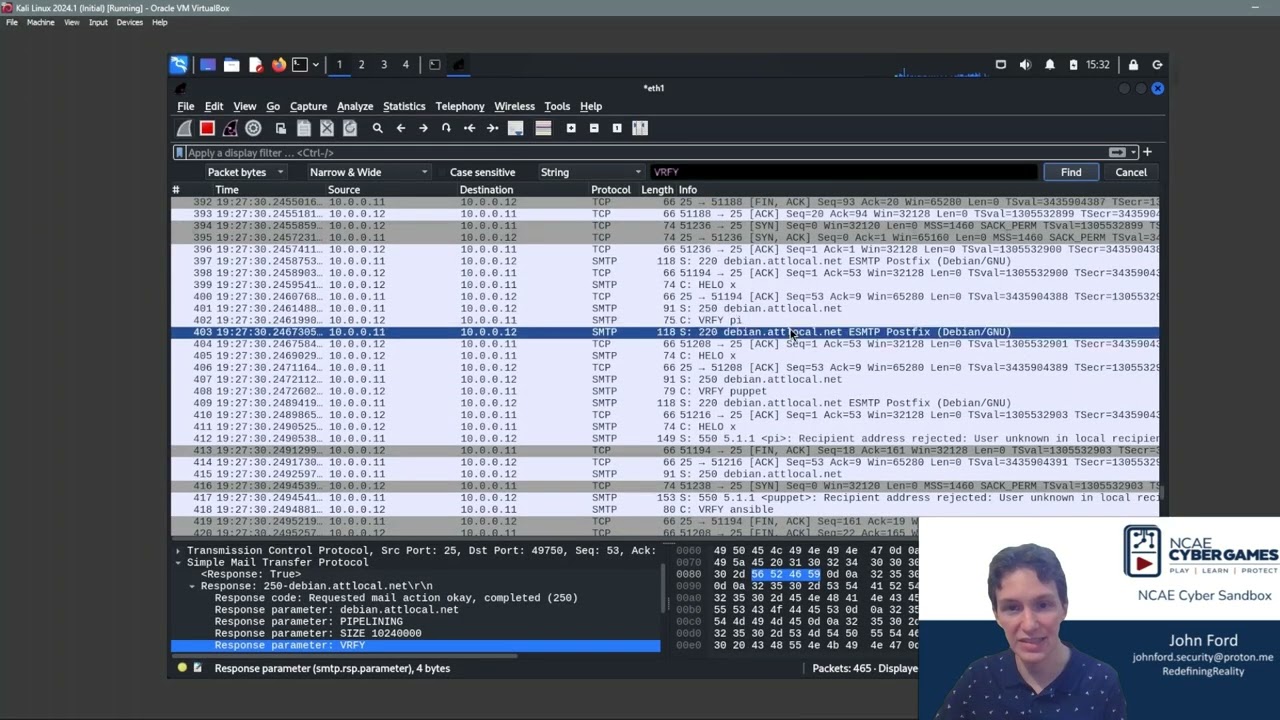The image size is (1280, 720).
Task: Open the volume control in the system tray
Action: click(1025, 65)
